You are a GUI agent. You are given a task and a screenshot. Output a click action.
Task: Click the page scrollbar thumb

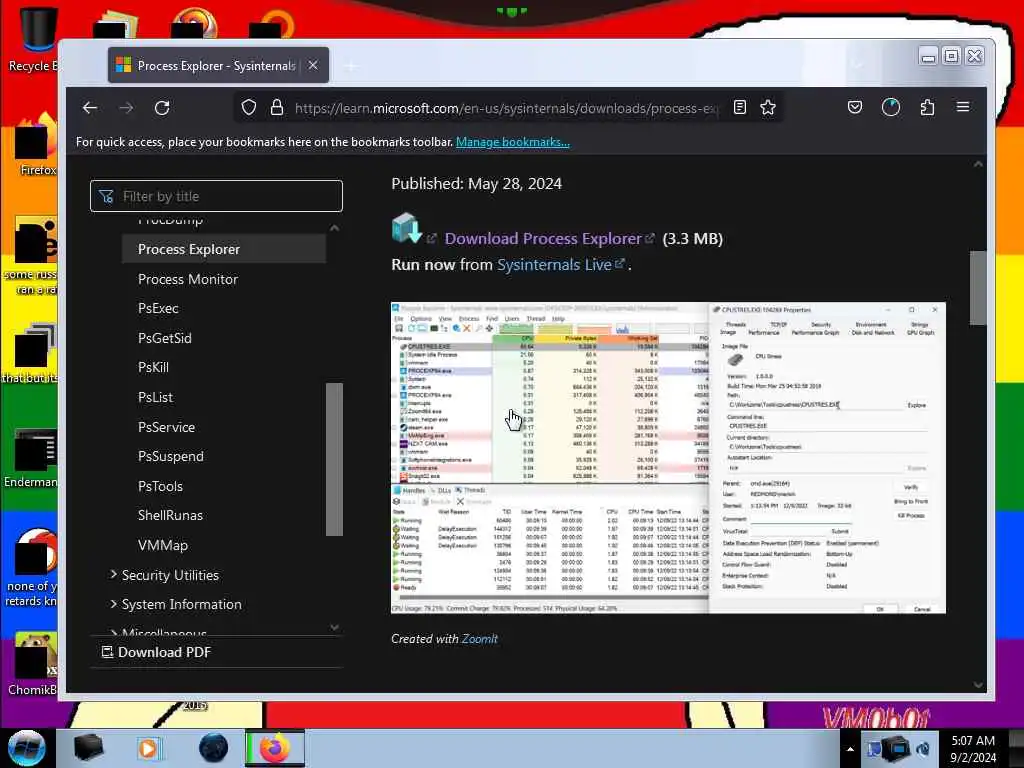[x=978, y=287]
